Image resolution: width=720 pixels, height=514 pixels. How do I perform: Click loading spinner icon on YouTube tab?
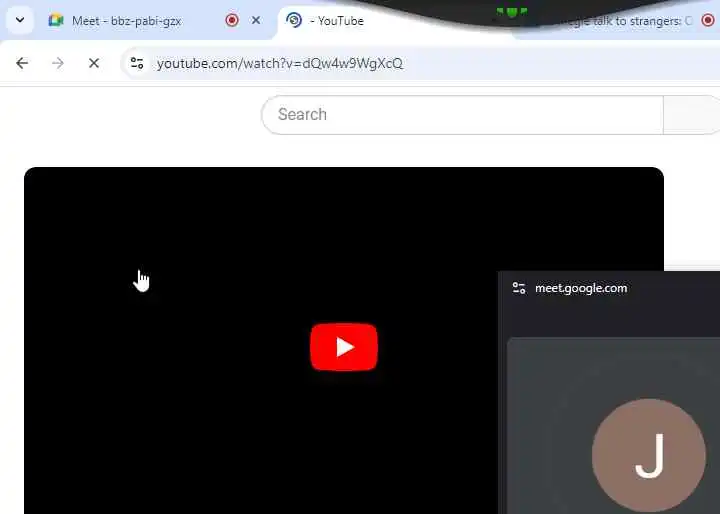point(294,20)
